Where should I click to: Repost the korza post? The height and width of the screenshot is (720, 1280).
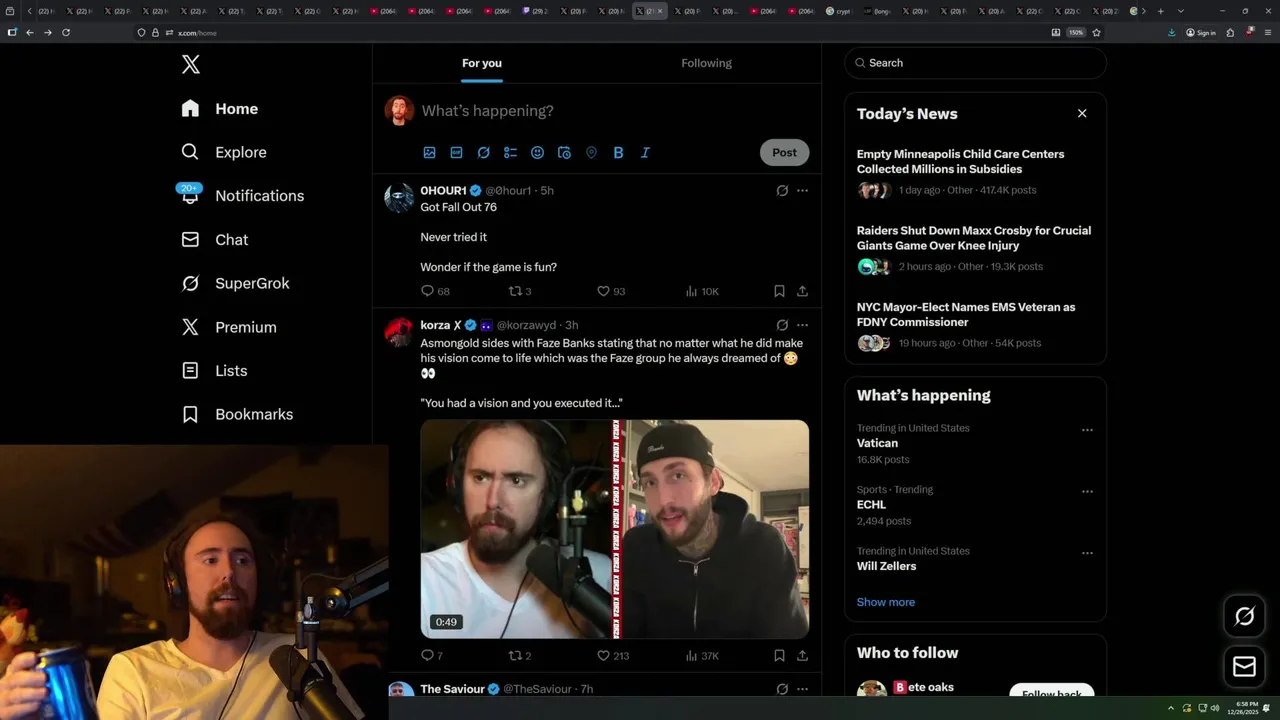[x=520, y=656]
